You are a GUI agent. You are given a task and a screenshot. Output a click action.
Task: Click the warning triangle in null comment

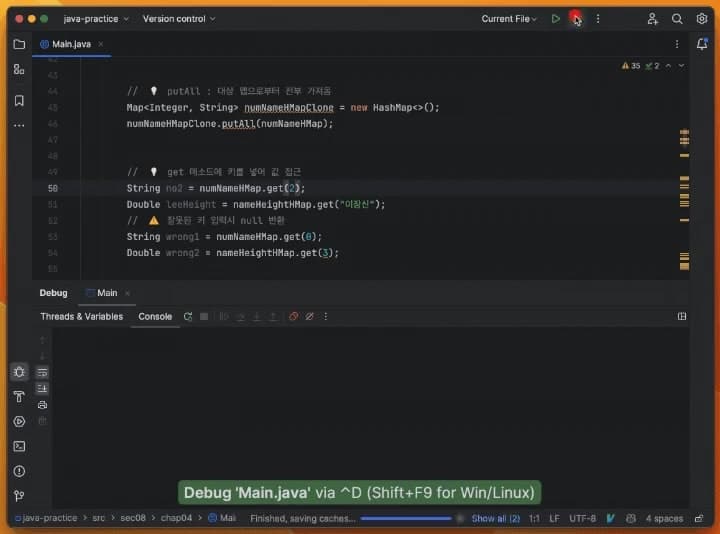tap(154, 220)
